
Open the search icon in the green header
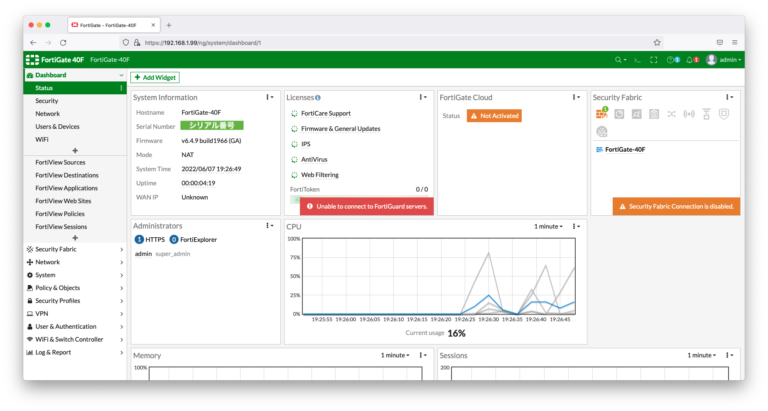[618, 60]
